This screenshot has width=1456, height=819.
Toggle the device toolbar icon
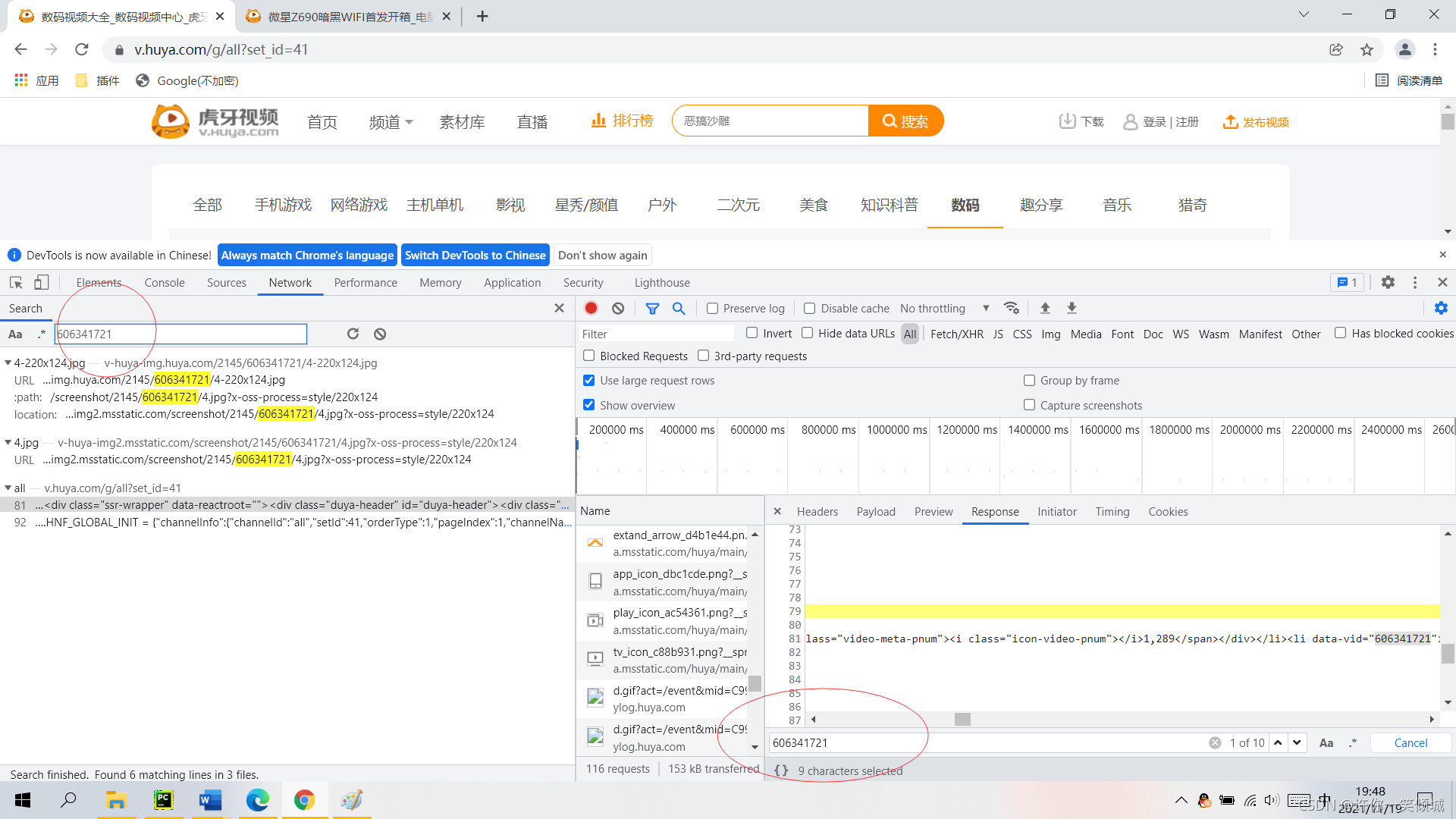click(42, 282)
